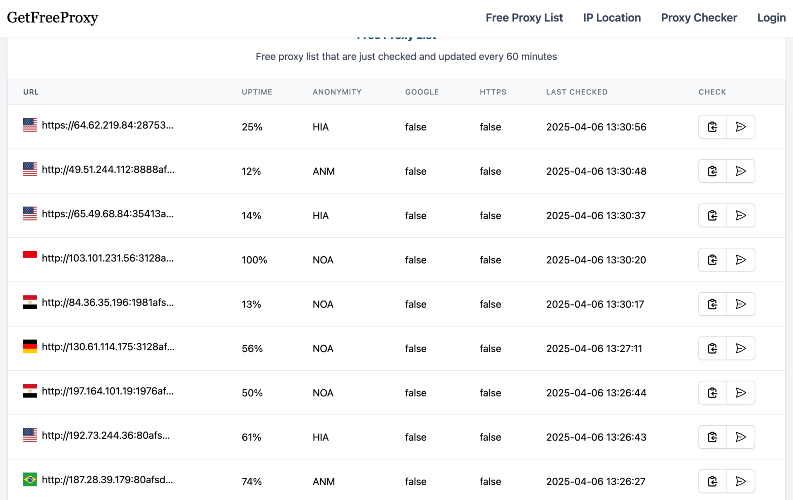Click US flag next to 49.51.244.112
Image resolution: width=793 pixels, height=500 pixels.
[30, 169]
